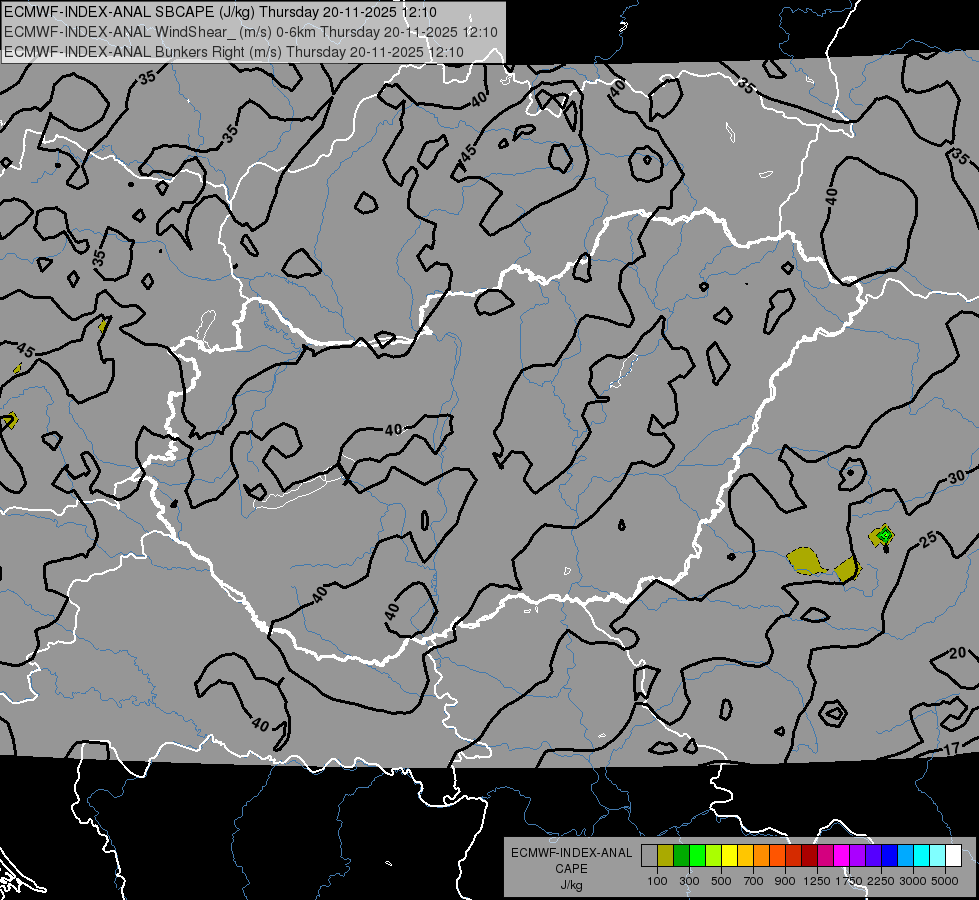Click the purple swatch above 1750
Screen dimensions: 979x900
point(858,856)
